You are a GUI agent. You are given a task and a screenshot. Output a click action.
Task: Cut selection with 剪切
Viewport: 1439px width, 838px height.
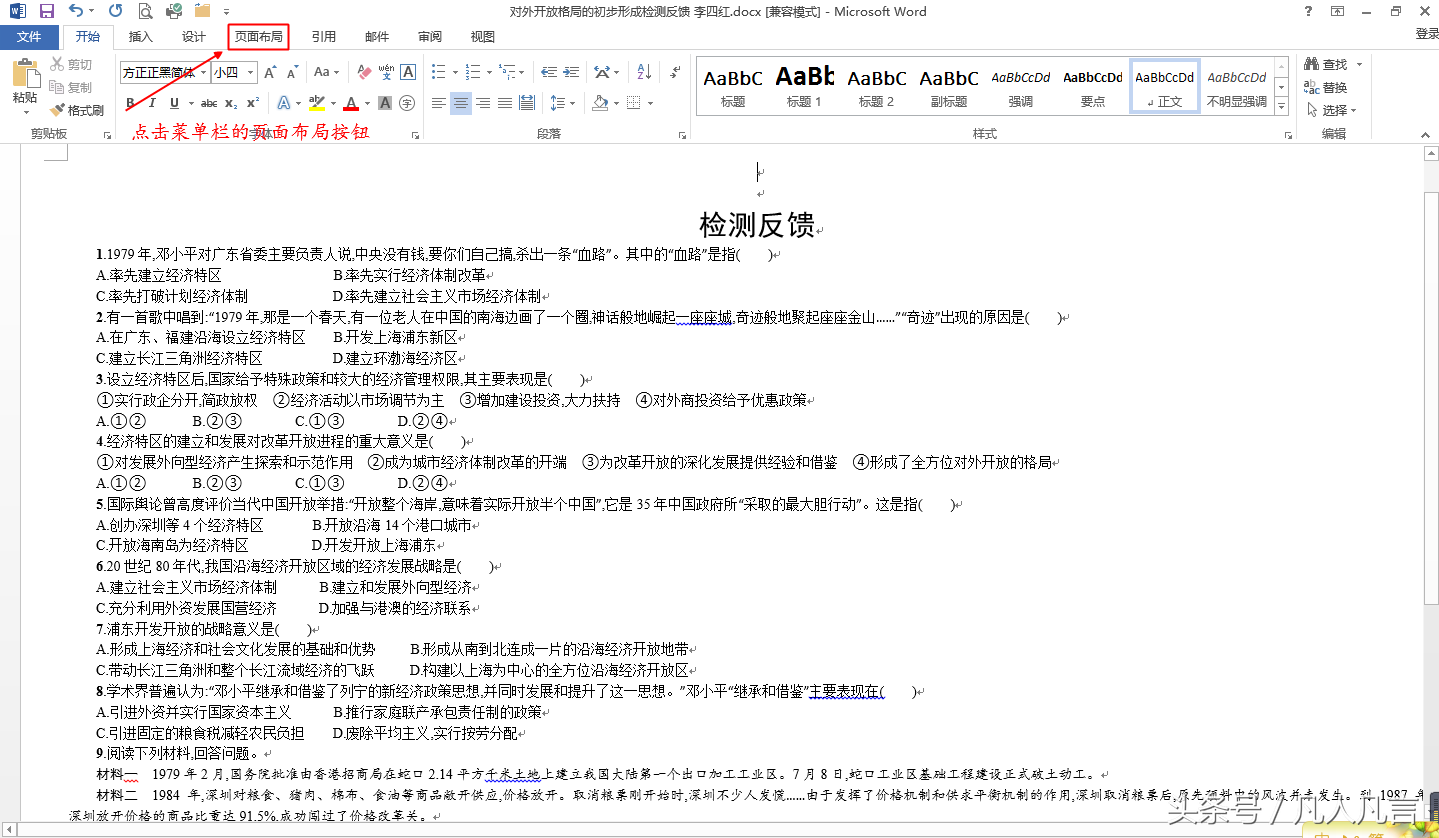pyautogui.click(x=71, y=64)
